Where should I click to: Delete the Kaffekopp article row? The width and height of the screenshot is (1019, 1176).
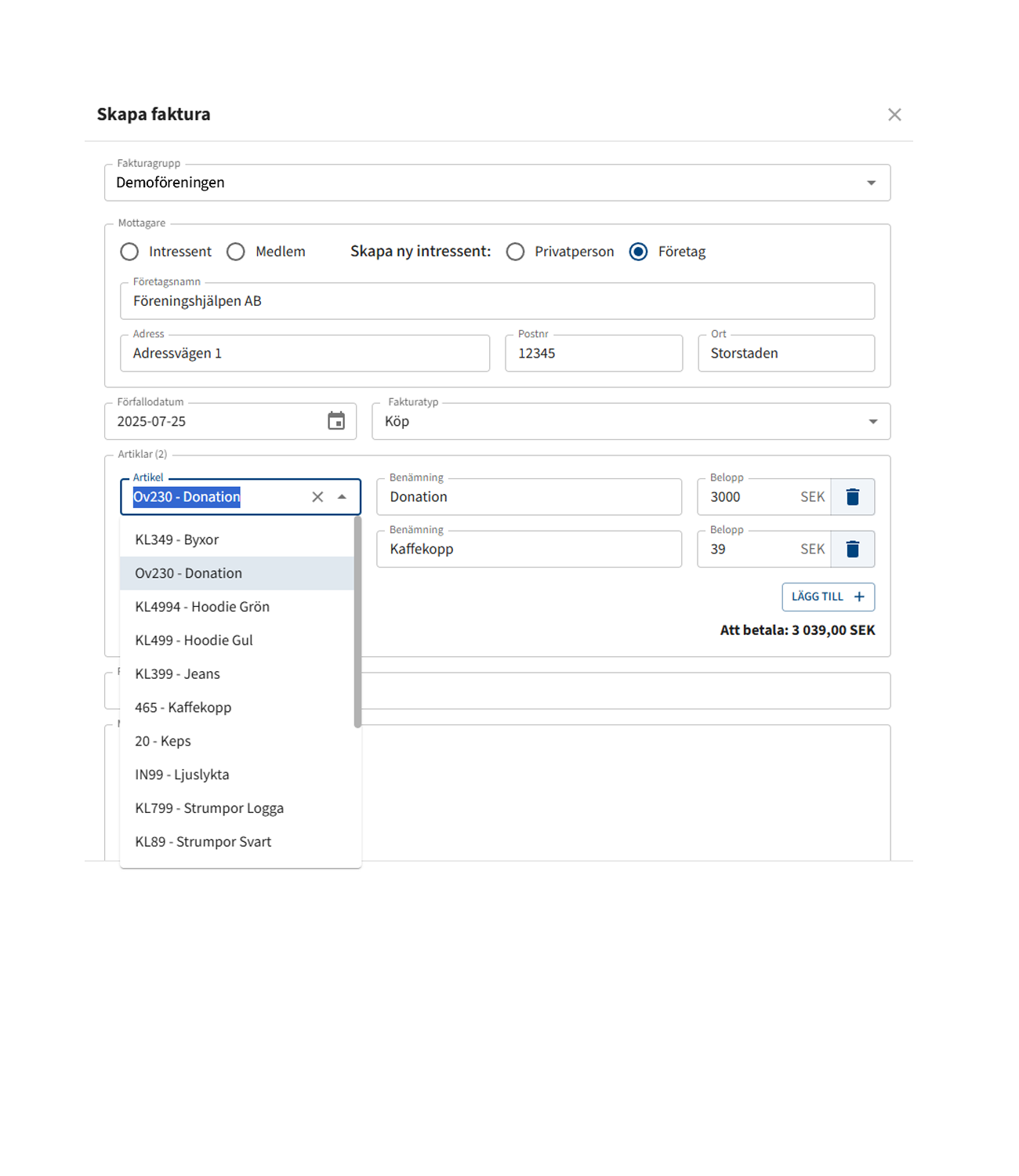tap(853, 550)
